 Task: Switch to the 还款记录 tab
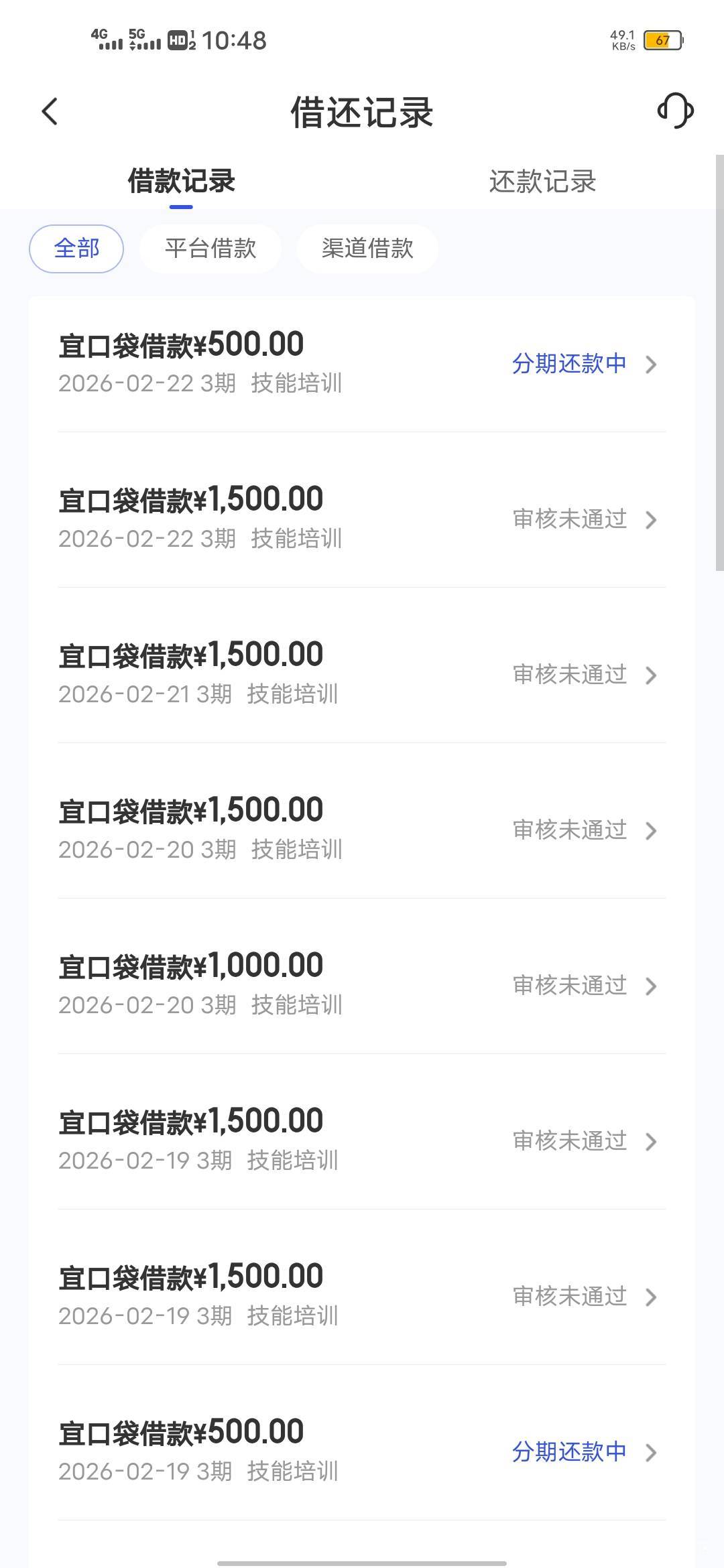tap(542, 182)
